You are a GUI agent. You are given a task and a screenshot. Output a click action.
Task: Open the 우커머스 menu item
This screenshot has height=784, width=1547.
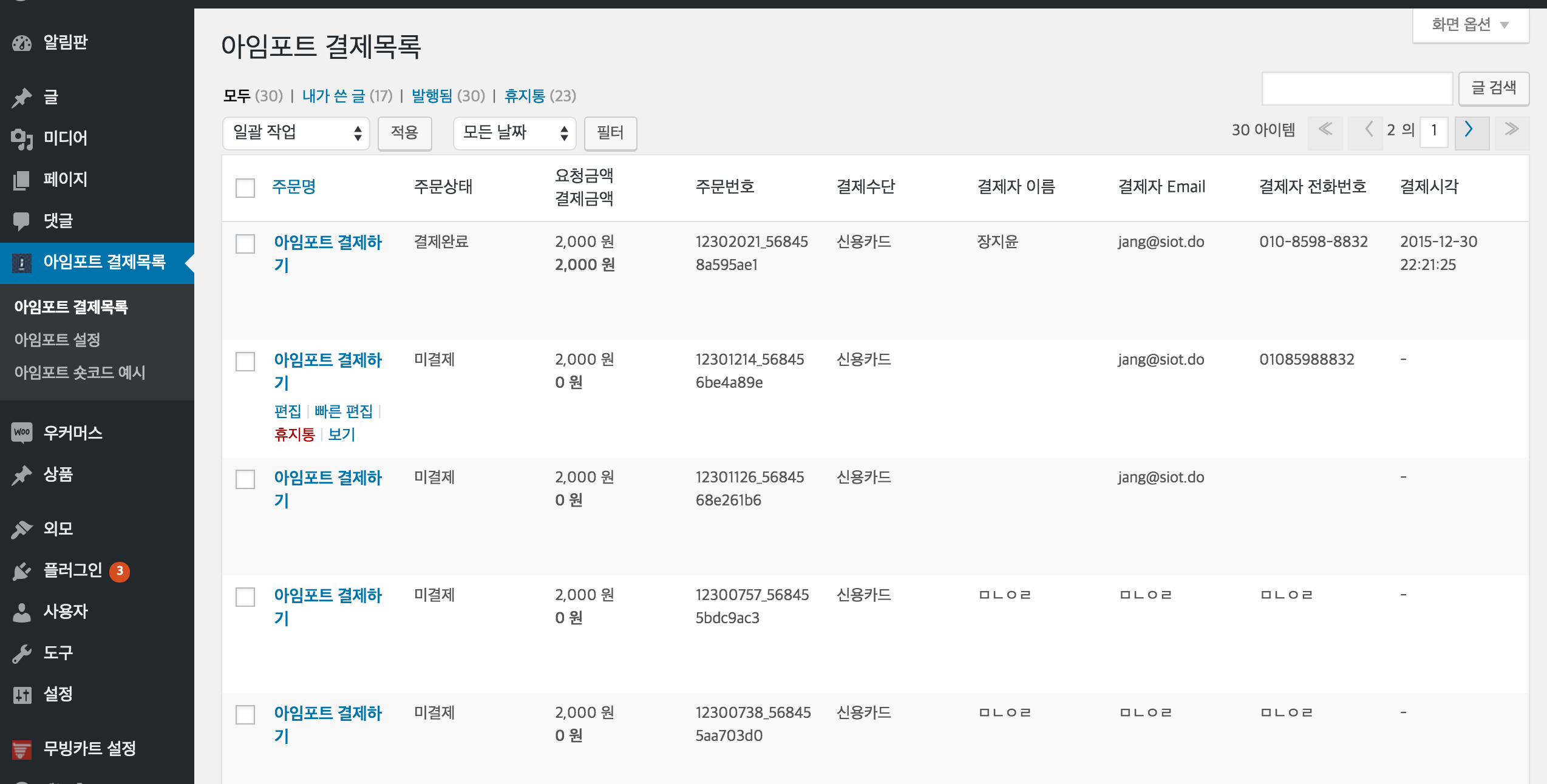[73, 433]
